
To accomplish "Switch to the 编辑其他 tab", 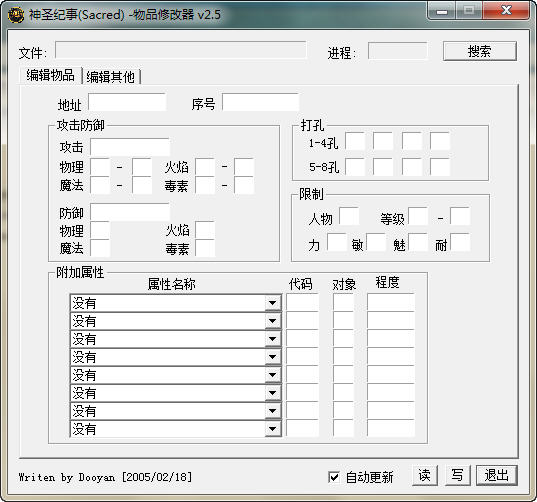I will click(x=111, y=77).
